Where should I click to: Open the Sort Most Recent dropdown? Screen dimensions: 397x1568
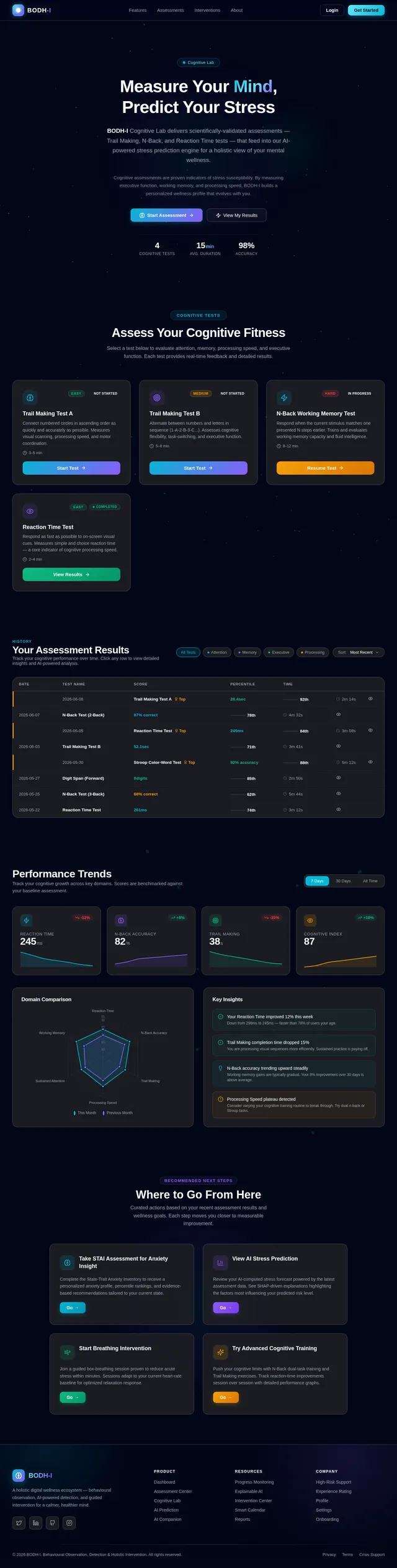click(359, 652)
